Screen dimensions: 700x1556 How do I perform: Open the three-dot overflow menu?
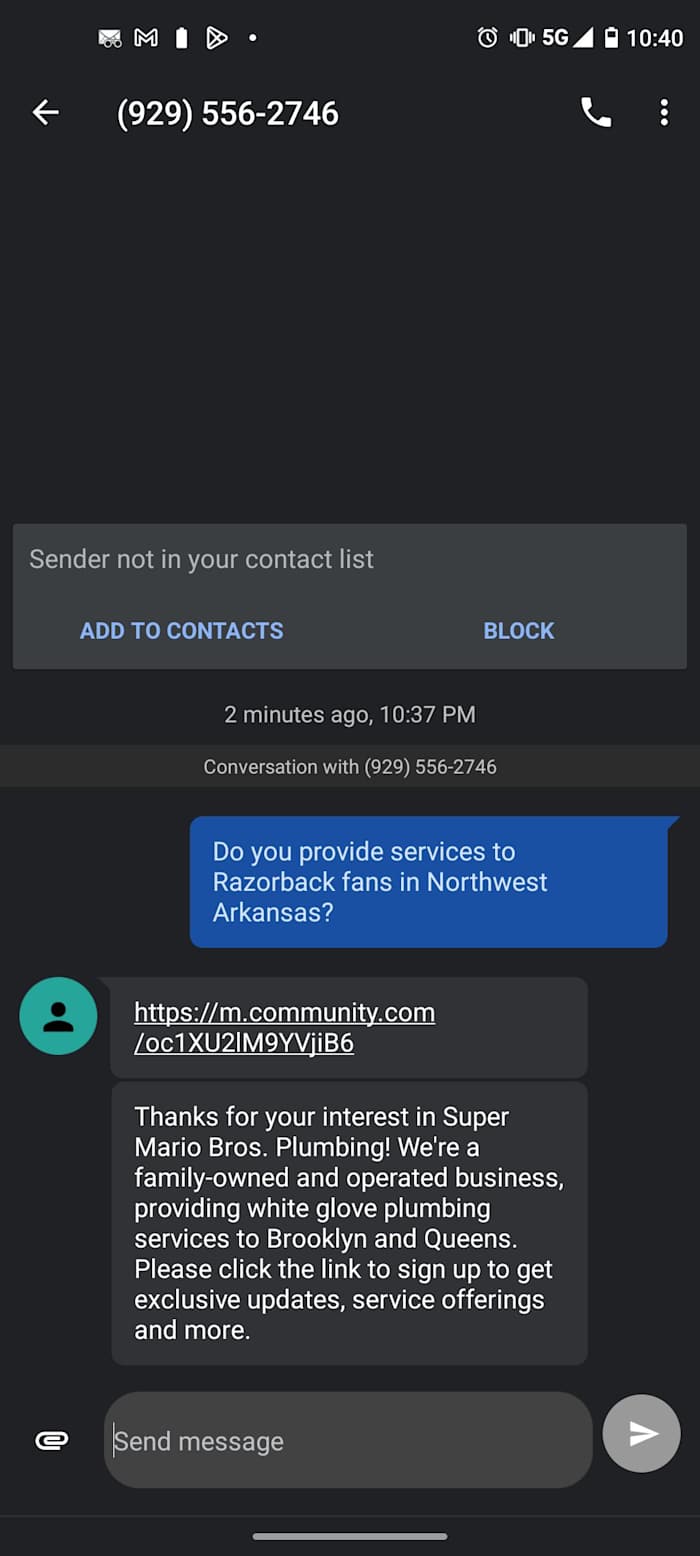coord(664,112)
